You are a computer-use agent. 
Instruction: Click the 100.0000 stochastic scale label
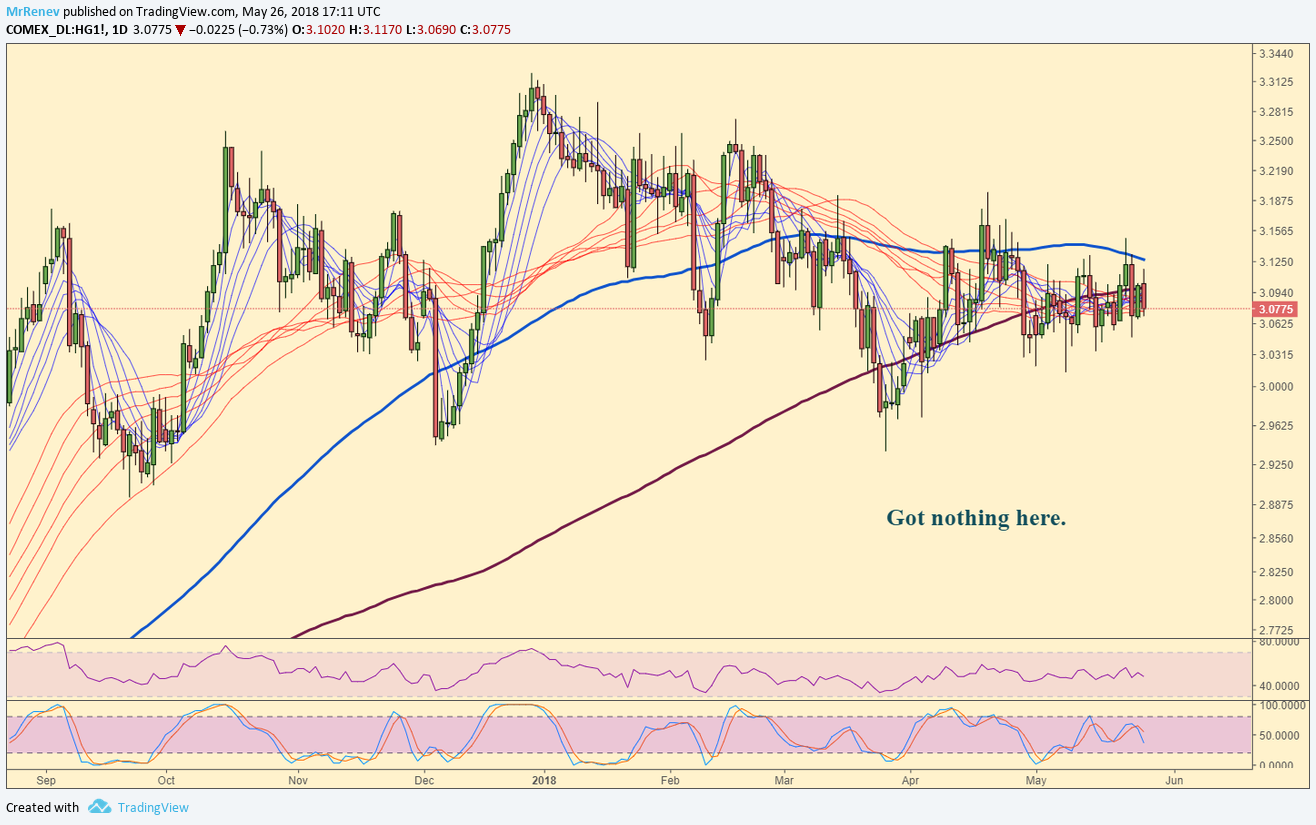click(x=1283, y=706)
